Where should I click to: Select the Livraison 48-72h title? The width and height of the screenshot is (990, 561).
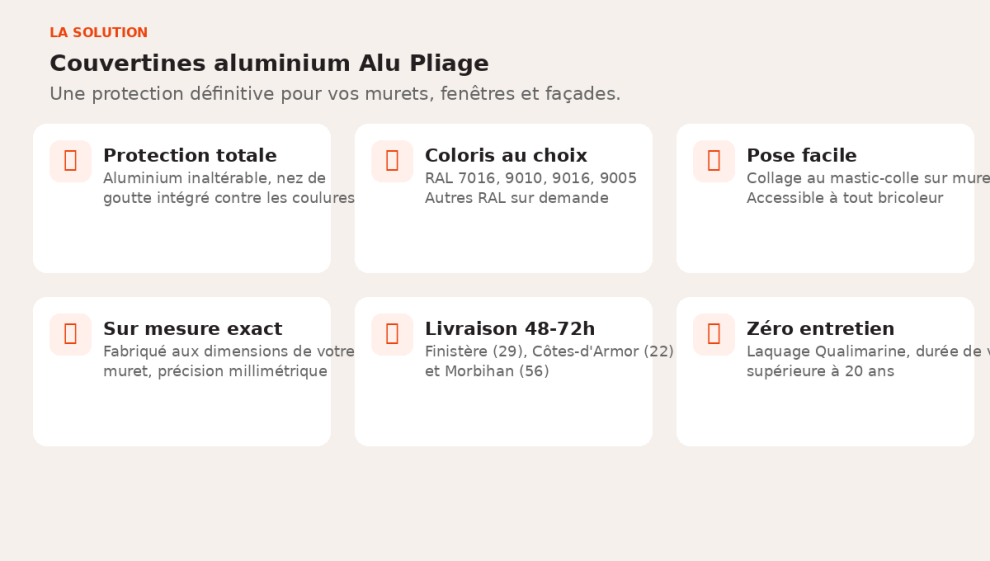510,329
